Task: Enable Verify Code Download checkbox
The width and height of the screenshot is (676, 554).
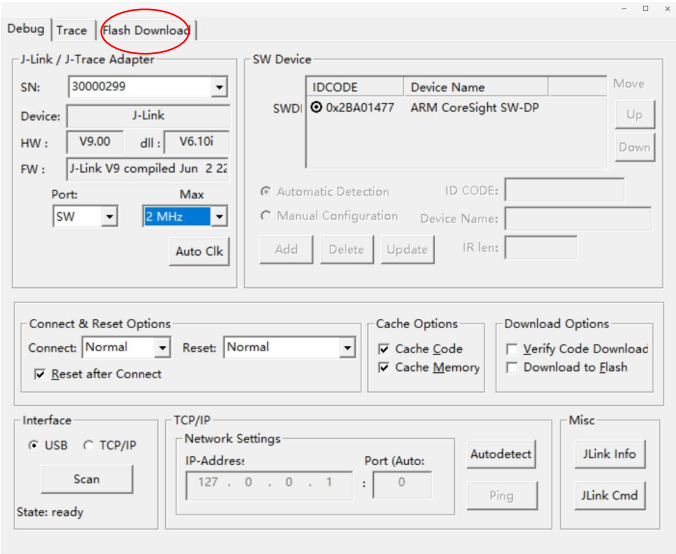Action: (x=513, y=349)
